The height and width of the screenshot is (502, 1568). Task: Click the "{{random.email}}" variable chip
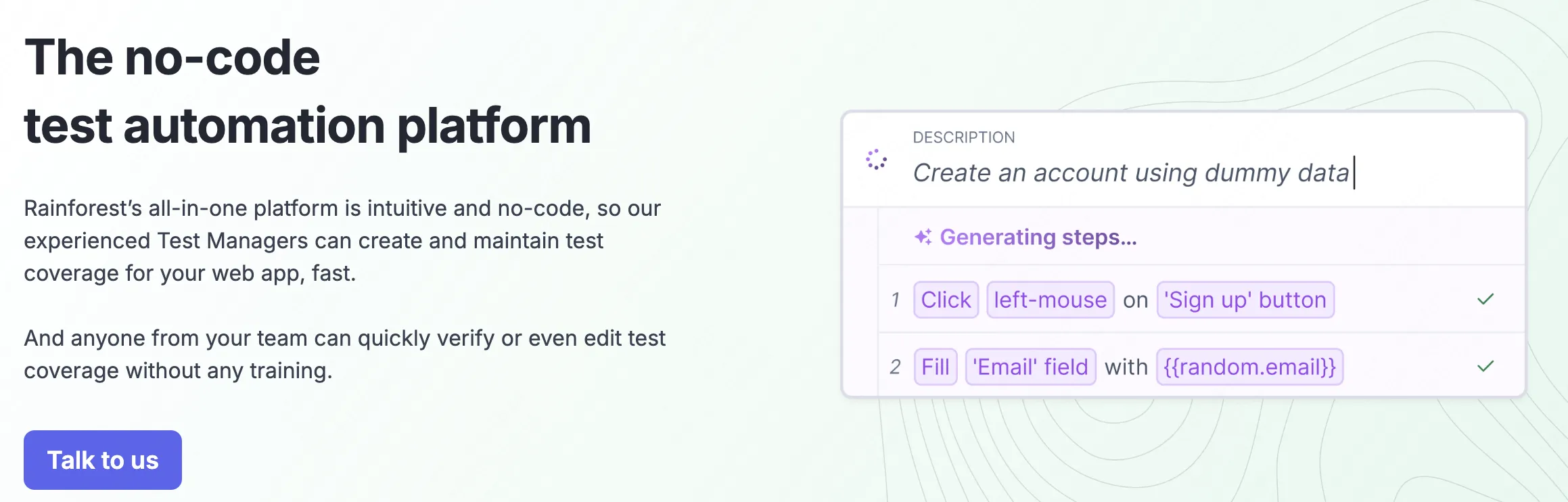tap(1249, 367)
